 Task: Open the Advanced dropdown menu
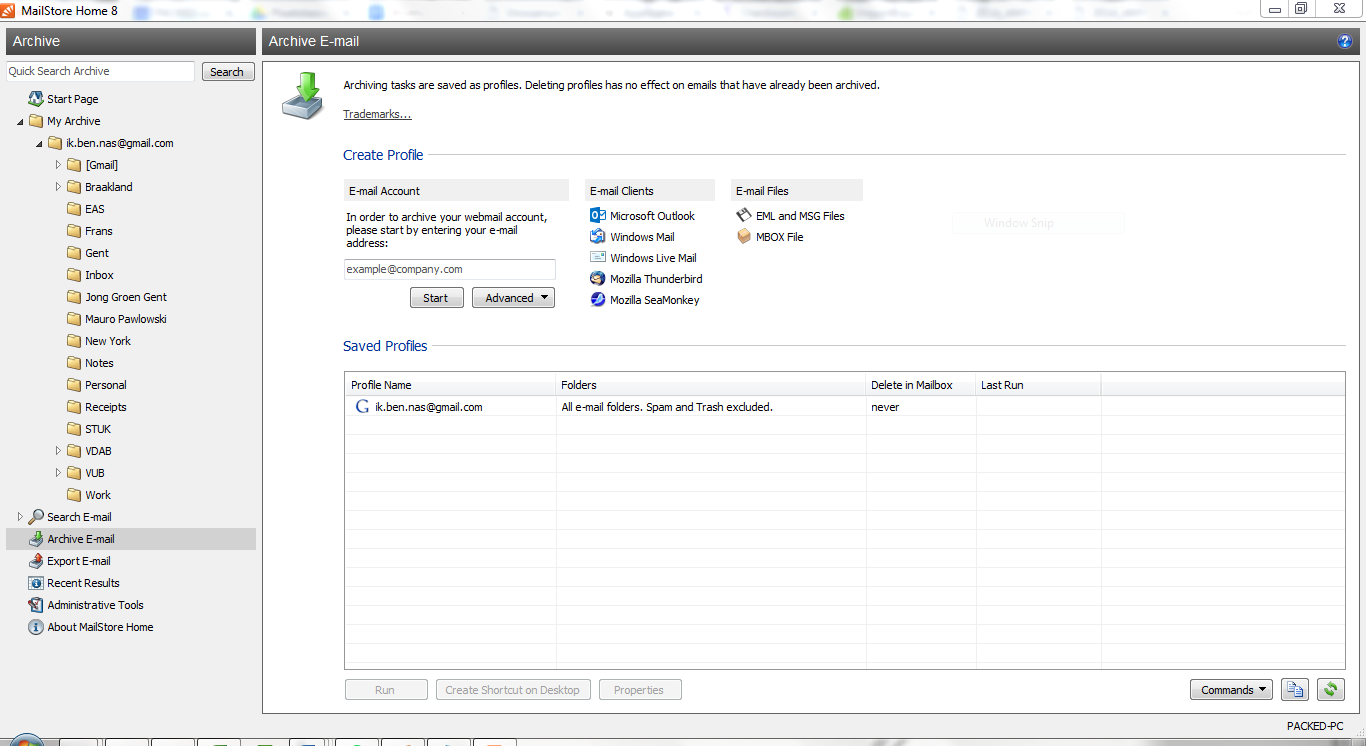pos(513,298)
